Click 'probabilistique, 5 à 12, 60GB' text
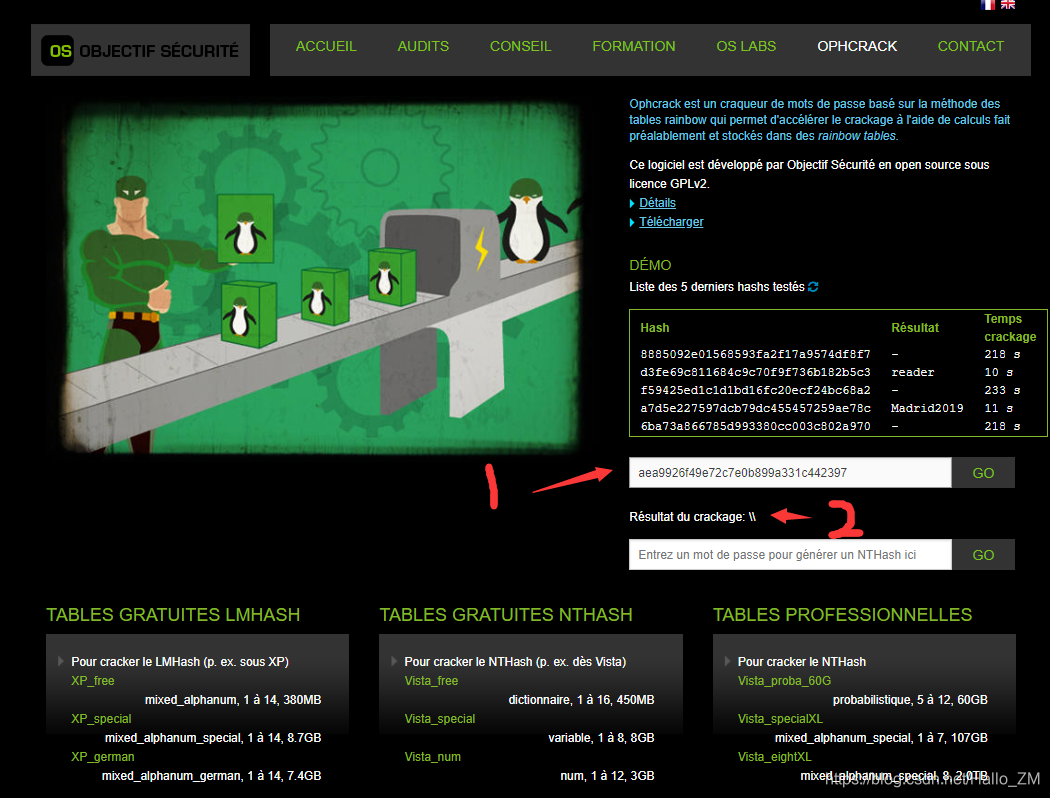 [910, 700]
